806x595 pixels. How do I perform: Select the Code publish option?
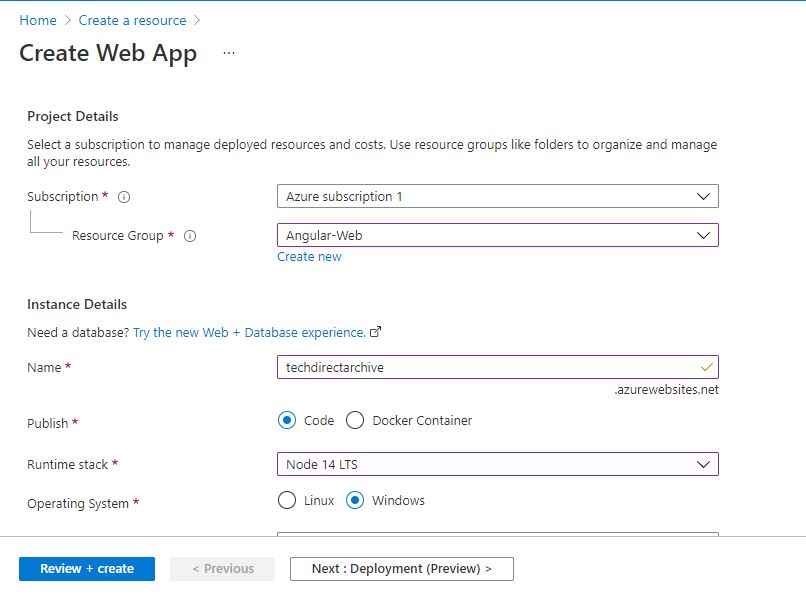click(287, 420)
